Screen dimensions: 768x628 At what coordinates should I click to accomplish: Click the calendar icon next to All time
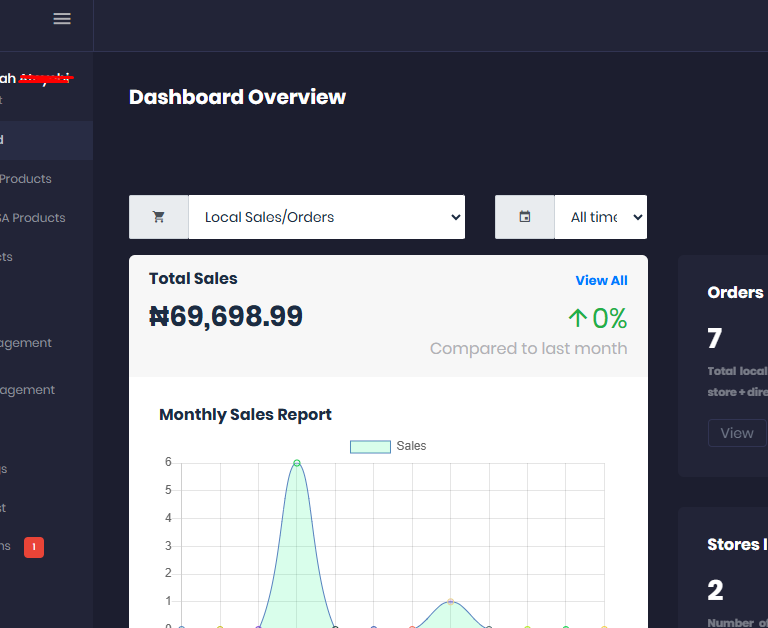pos(525,217)
